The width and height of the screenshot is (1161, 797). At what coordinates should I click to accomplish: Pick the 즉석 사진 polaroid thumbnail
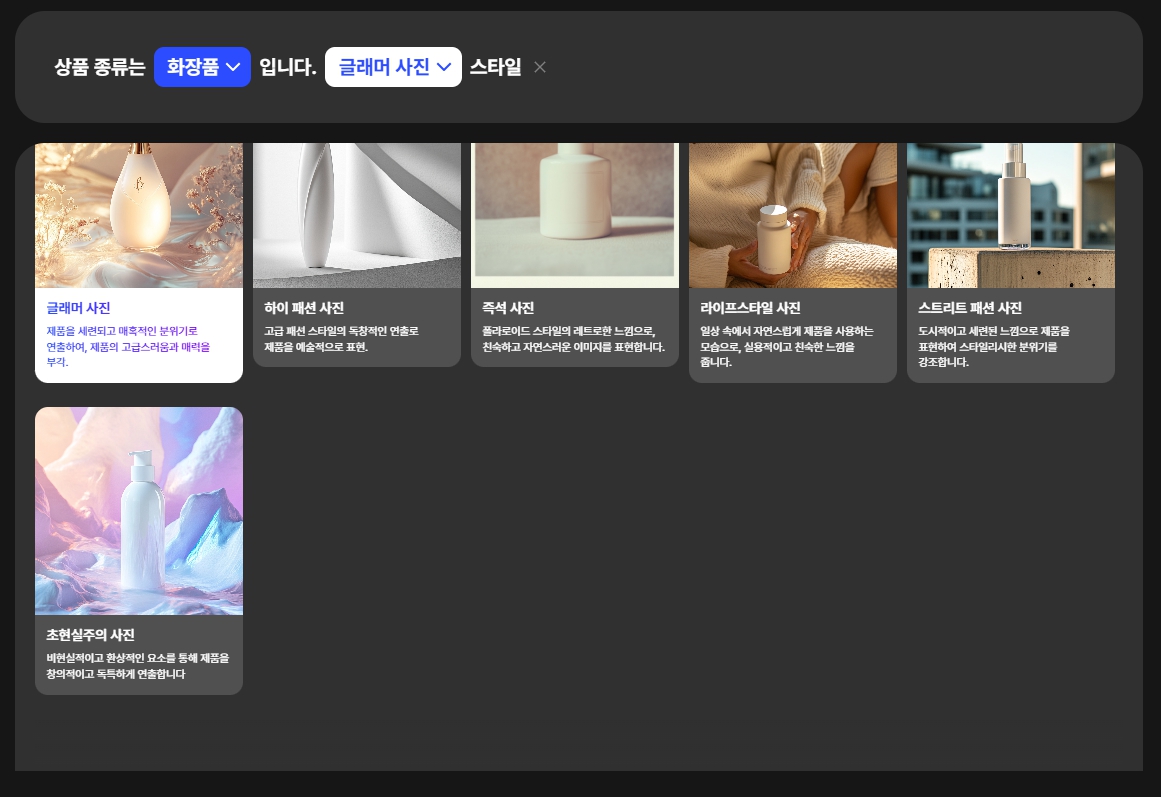pos(575,216)
